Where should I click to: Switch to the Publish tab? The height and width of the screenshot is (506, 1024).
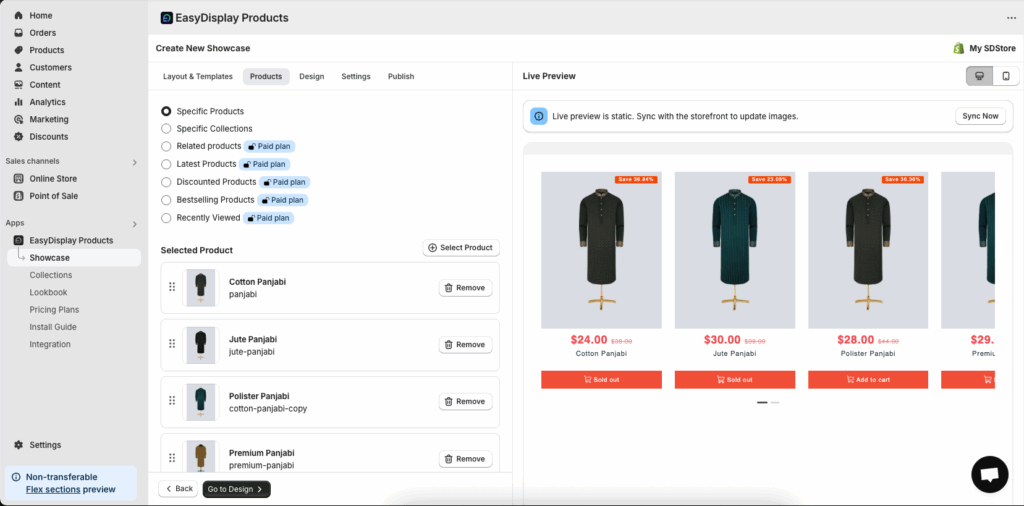point(401,76)
